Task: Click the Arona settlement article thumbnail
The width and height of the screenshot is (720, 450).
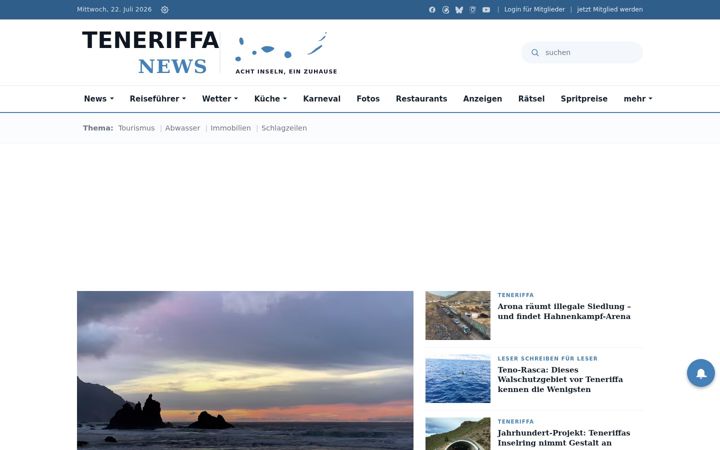Action: point(458,315)
